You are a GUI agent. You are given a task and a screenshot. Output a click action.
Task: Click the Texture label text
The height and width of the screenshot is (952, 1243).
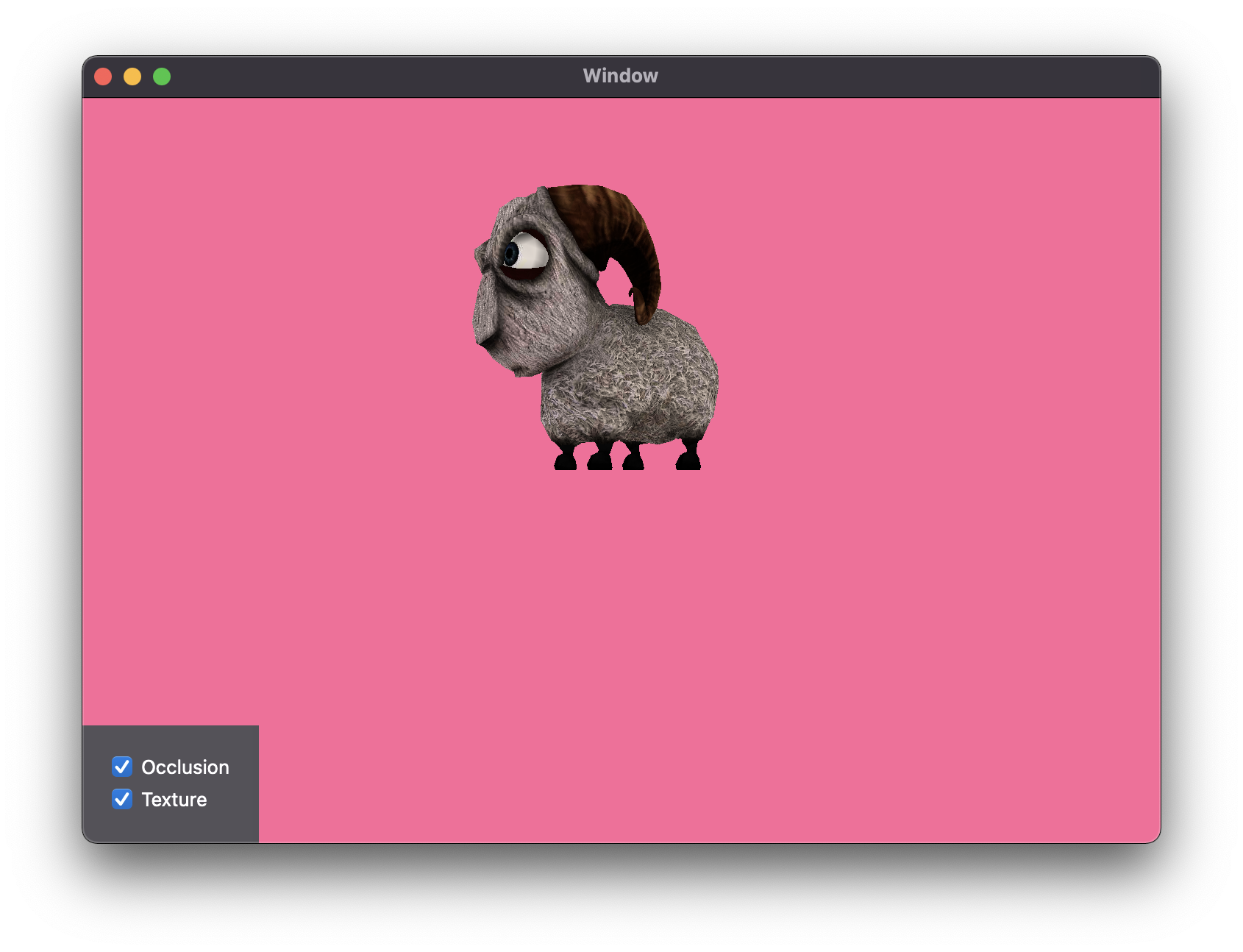tap(174, 799)
